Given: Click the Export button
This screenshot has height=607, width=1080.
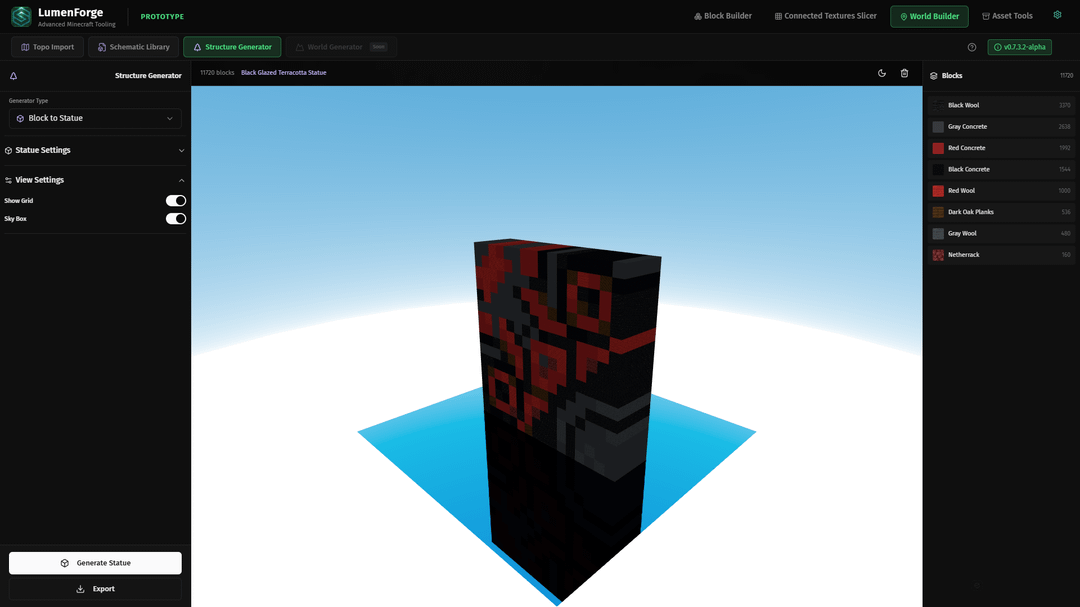Looking at the screenshot, I should point(96,589).
